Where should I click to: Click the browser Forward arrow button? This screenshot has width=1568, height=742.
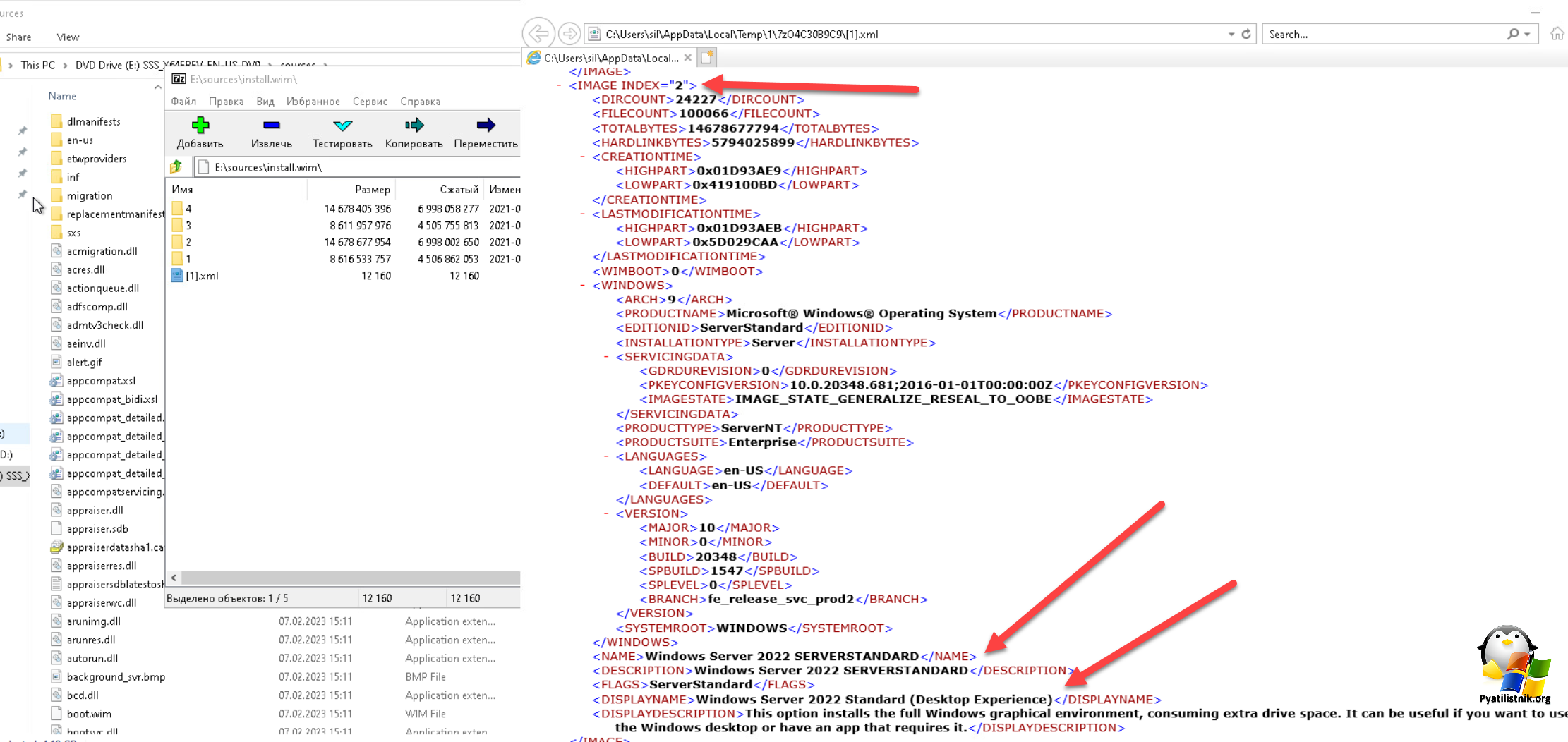point(569,33)
